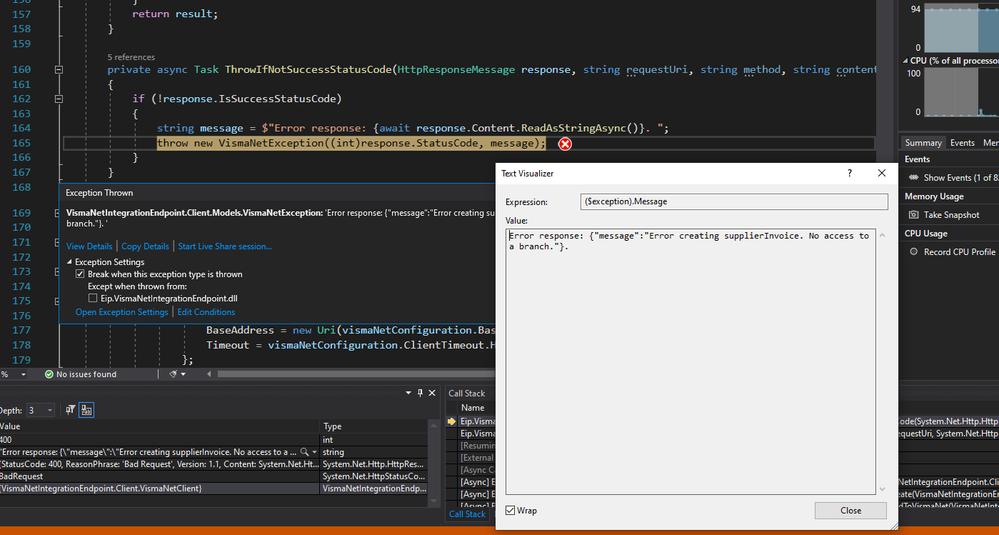Open Edit Conditions link

[x=206, y=312]
